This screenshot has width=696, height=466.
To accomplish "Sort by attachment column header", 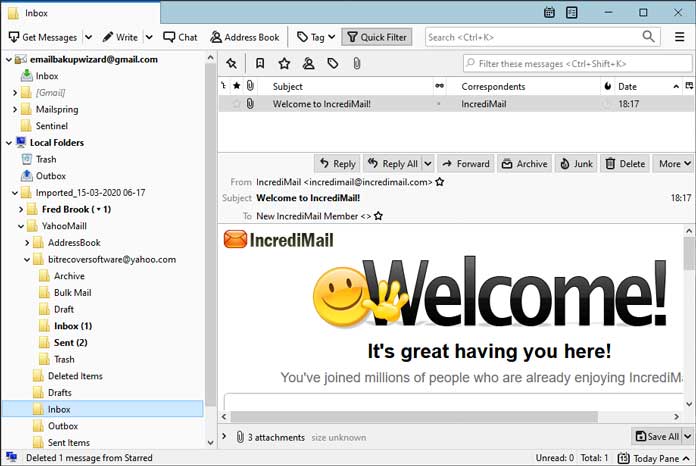I will 250,86.
